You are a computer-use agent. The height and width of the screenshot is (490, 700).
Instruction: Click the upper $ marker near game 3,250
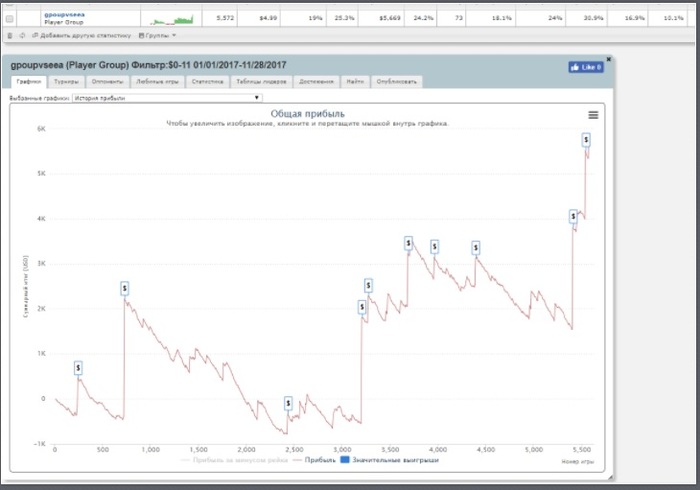pos(368,286)
